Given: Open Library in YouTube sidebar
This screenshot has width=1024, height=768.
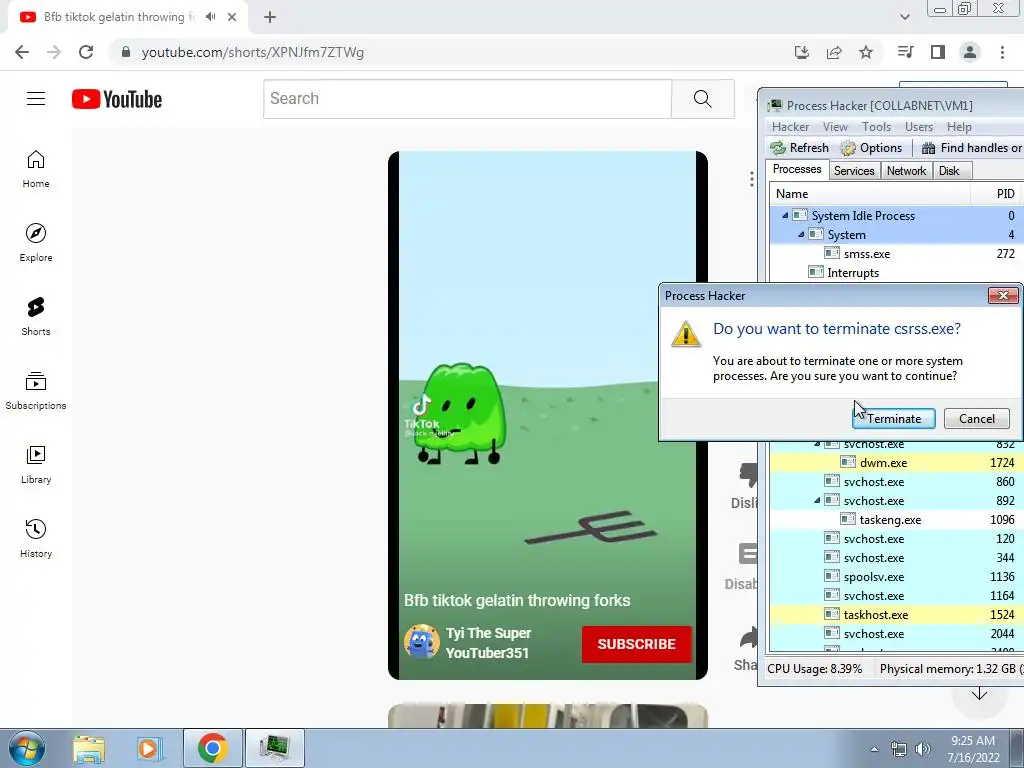Looking at the screenshot, I should [36, 464].
